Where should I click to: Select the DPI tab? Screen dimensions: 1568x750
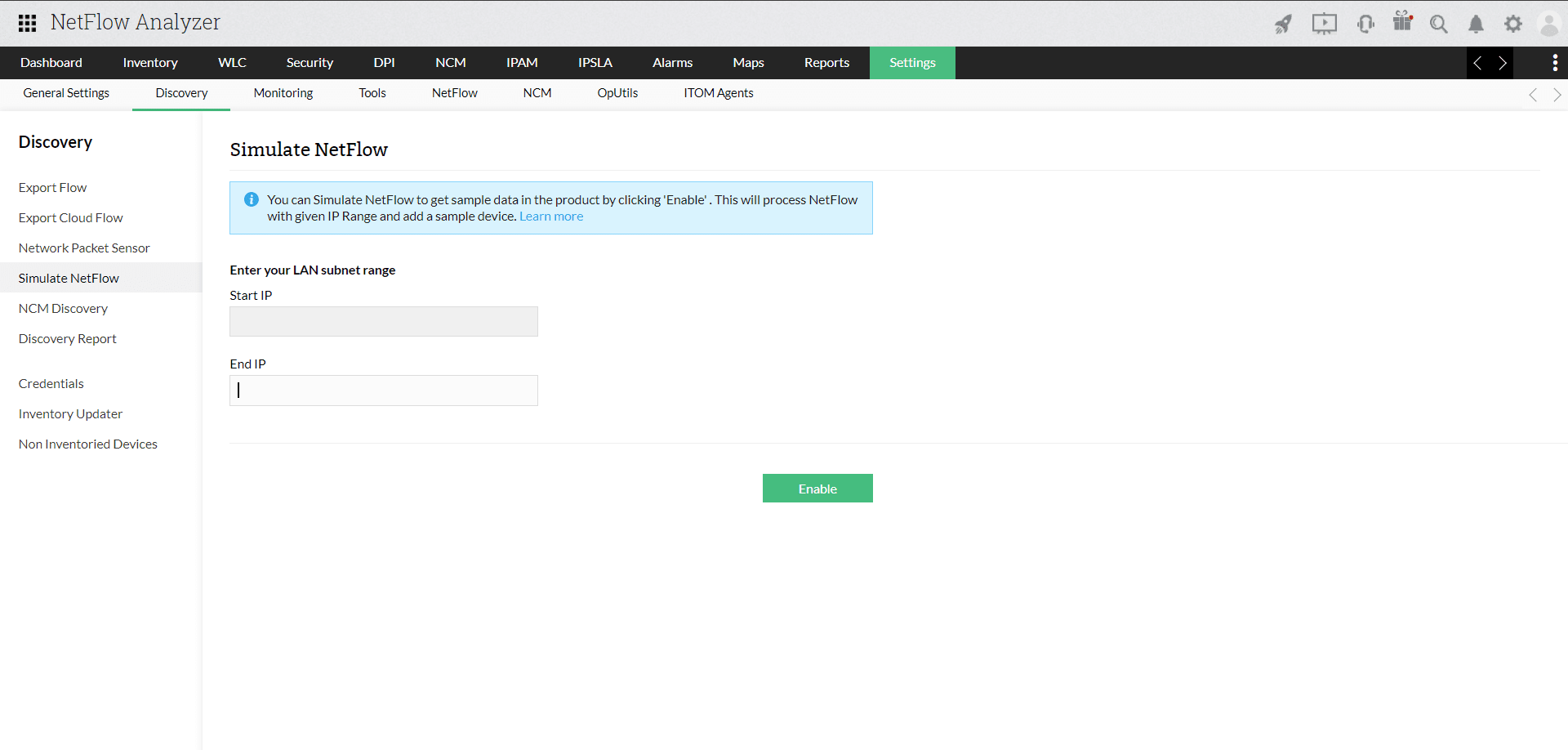tap(384, 63)
